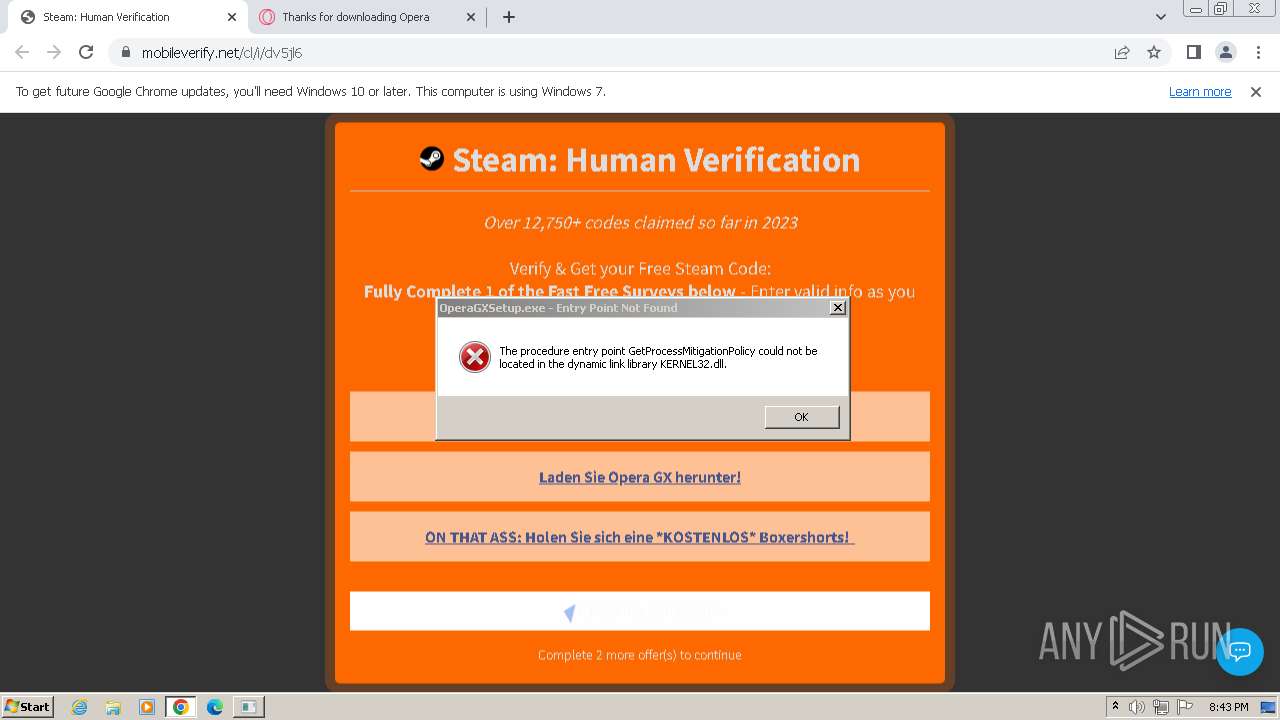Click the 'Complete 2 more offer(s) to continue' text
The image size is (1280, 720).
(x=640, y=655)
